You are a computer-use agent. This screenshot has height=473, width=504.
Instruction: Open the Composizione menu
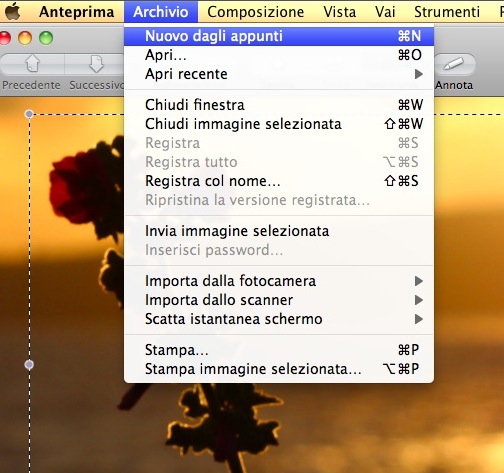click(256, 12)
